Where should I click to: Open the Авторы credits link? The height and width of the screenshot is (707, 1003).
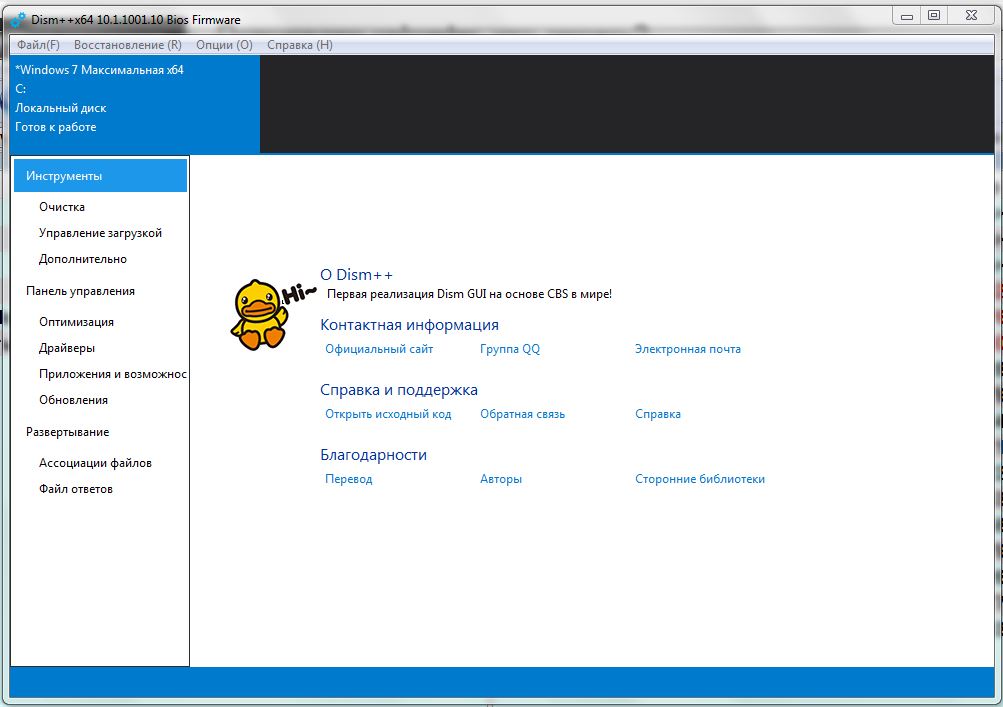pos(501,479)
